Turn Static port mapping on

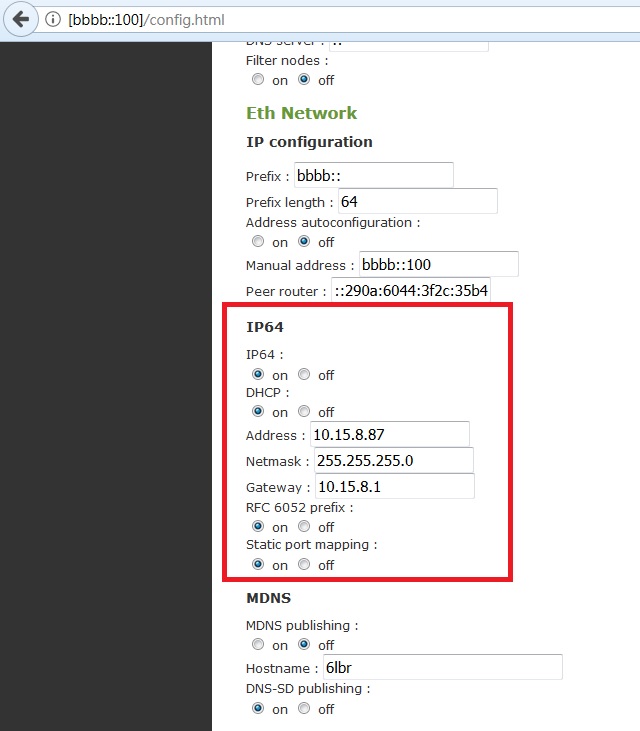(x=258, y=564)
